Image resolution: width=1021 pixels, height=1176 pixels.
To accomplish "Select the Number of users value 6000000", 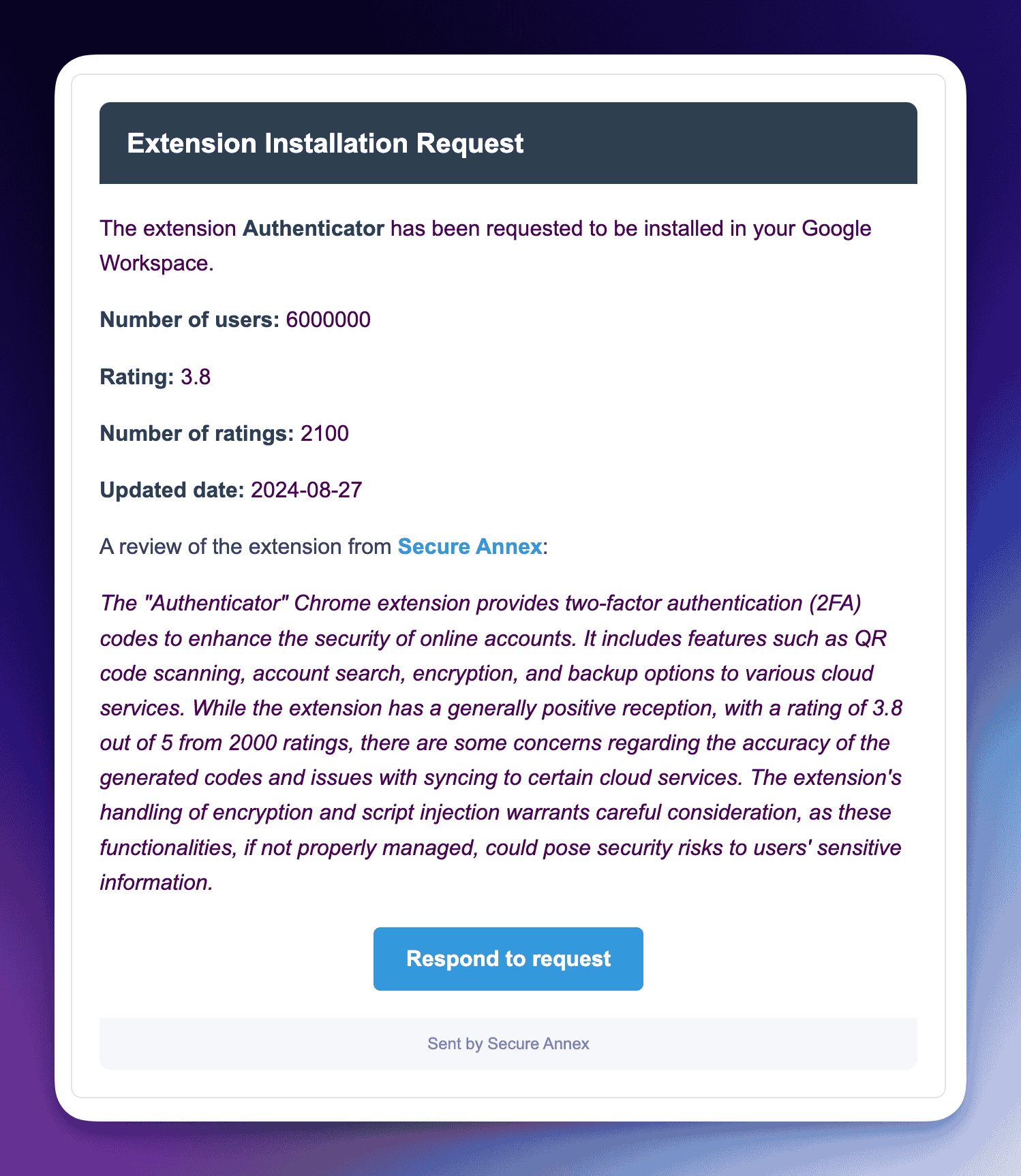I will pyautogui.click(x=327, y=319).
